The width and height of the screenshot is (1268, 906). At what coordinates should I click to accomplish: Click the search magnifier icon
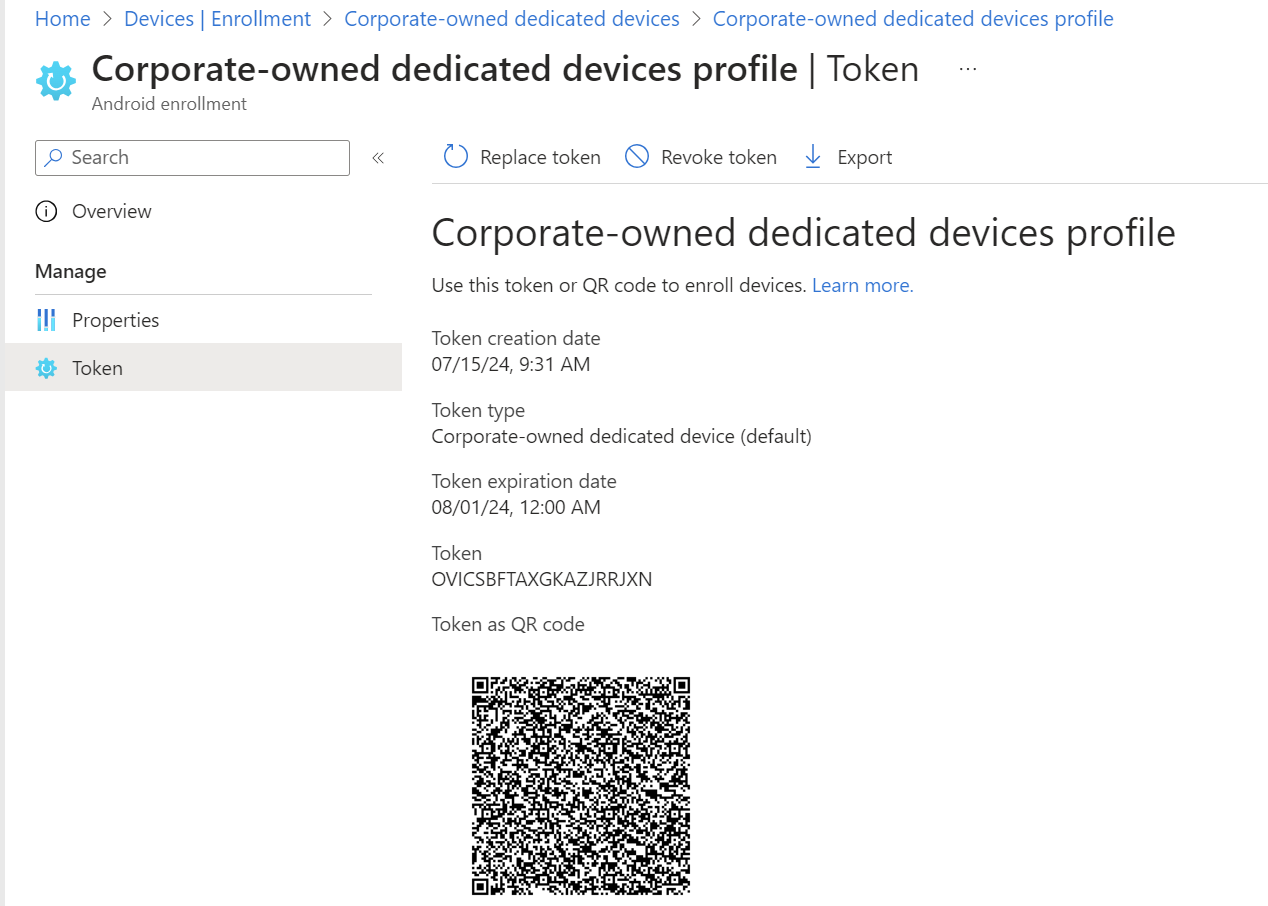[x=53, y=157]
